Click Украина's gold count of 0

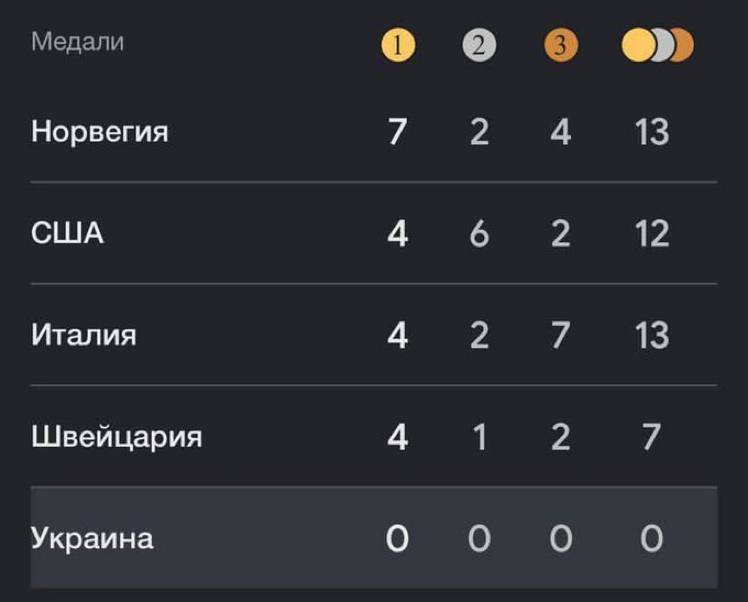point(397,538)
